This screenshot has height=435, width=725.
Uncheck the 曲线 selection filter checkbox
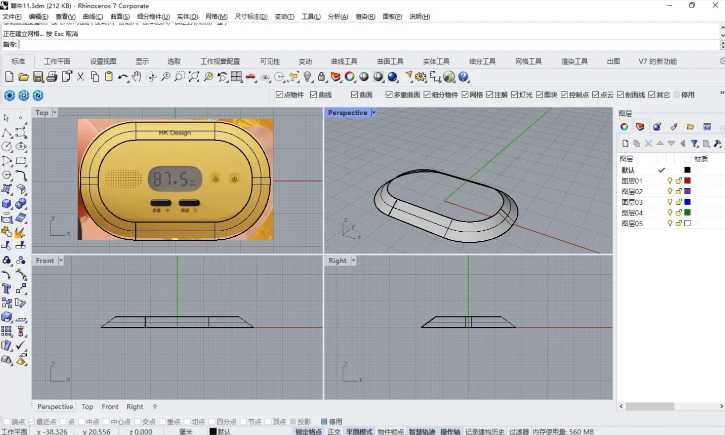(x=314, y=96)
